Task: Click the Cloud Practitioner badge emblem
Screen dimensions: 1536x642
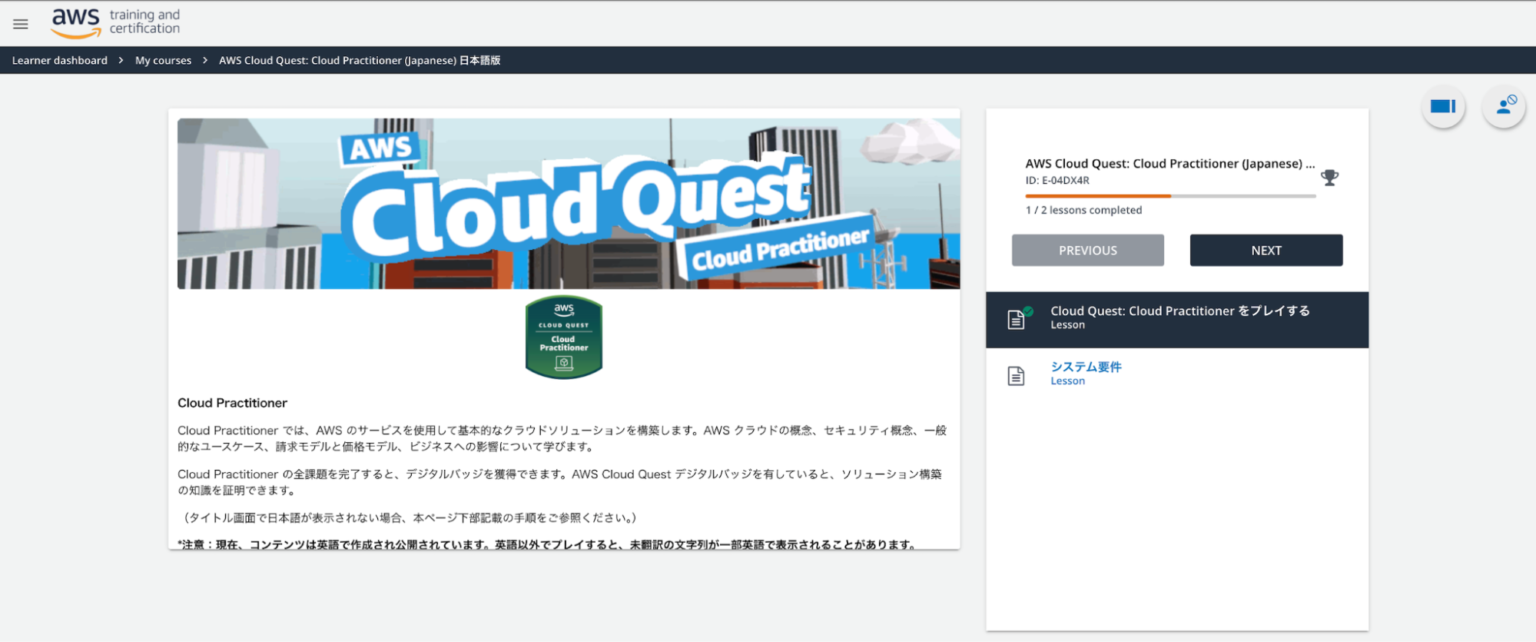Action: pyautogui.click(x=563, y=337)
